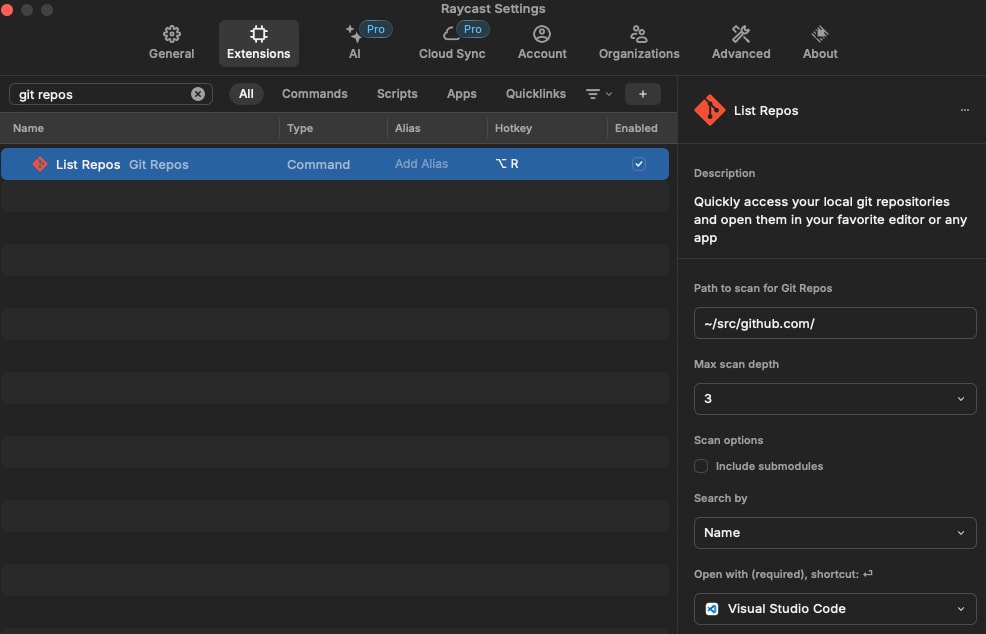The image size is (986, 634).
Task: Switch to the Extensions tab
Action: tap(258, 43)
